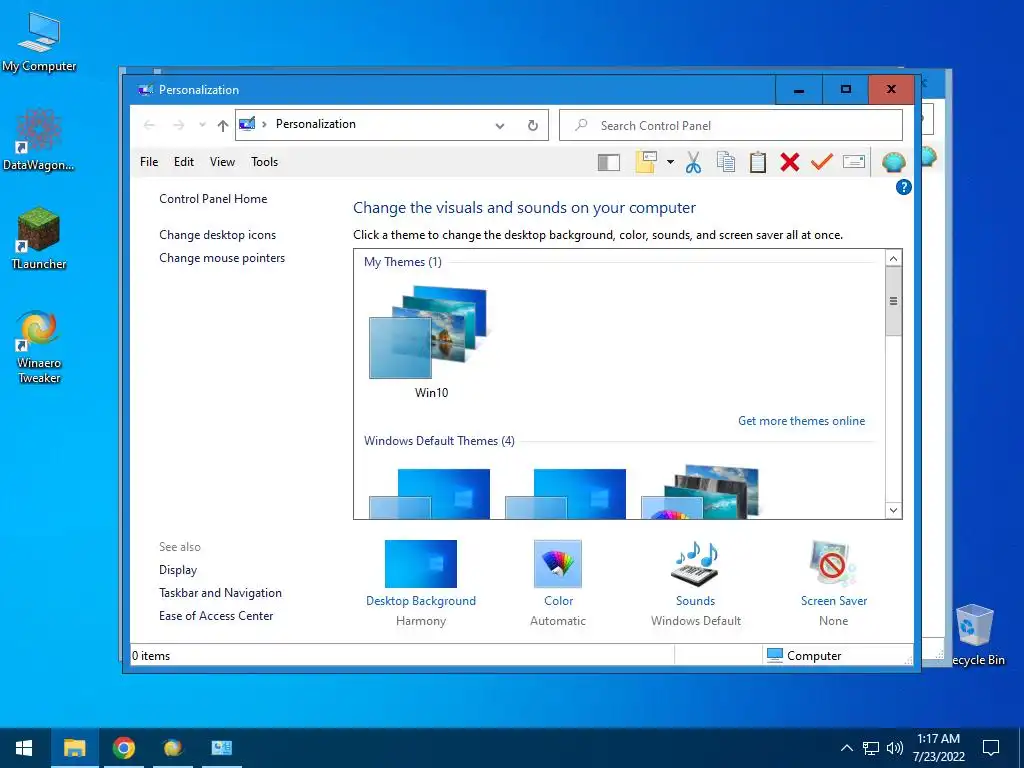This screenshot has width=1024, height=768.
Task: Go back with the Back arrow
Action: (x=149, y=125)
